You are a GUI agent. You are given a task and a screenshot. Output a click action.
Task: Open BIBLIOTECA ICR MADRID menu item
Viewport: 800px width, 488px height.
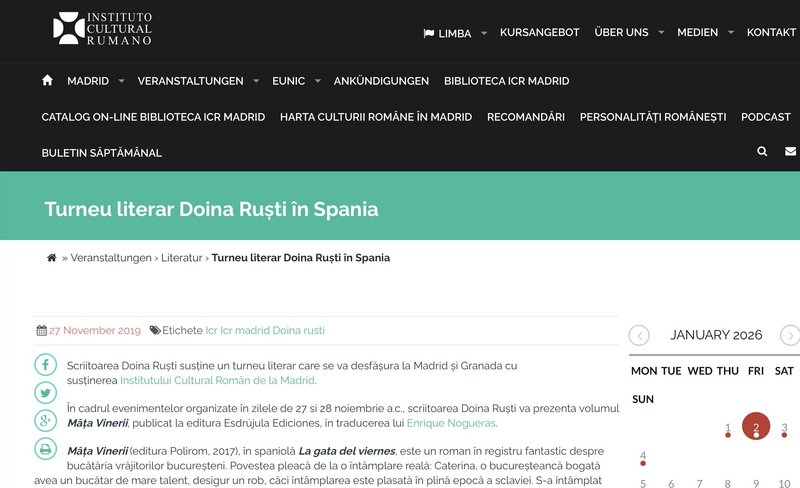(506, 81)
